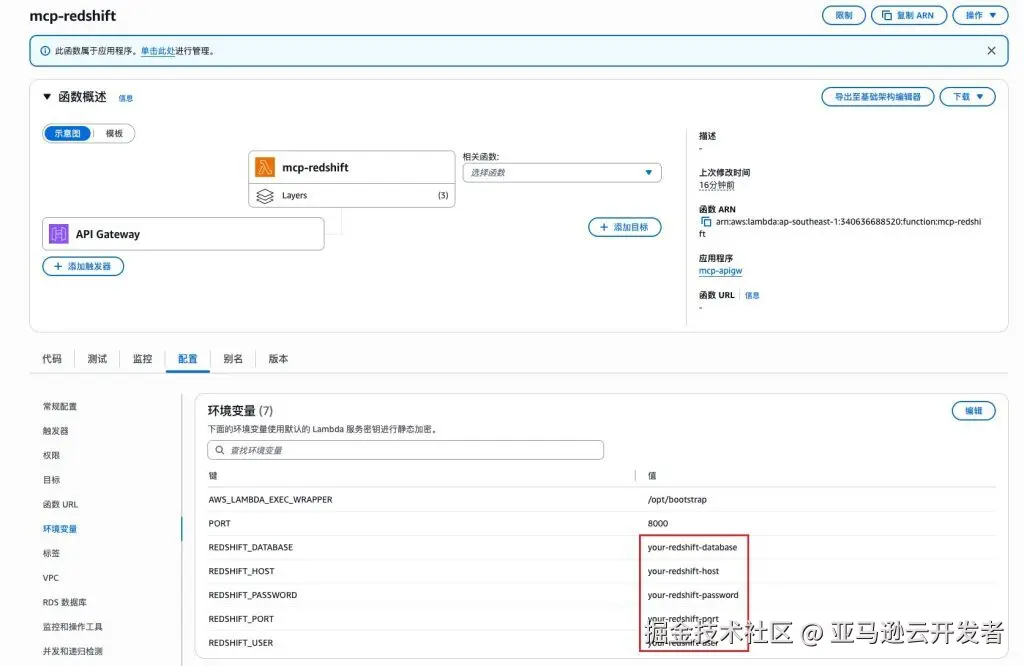The image size is (1024, 666).
Task: Select 目标 in the configuration sidebar
Action: tap(51, 480)
